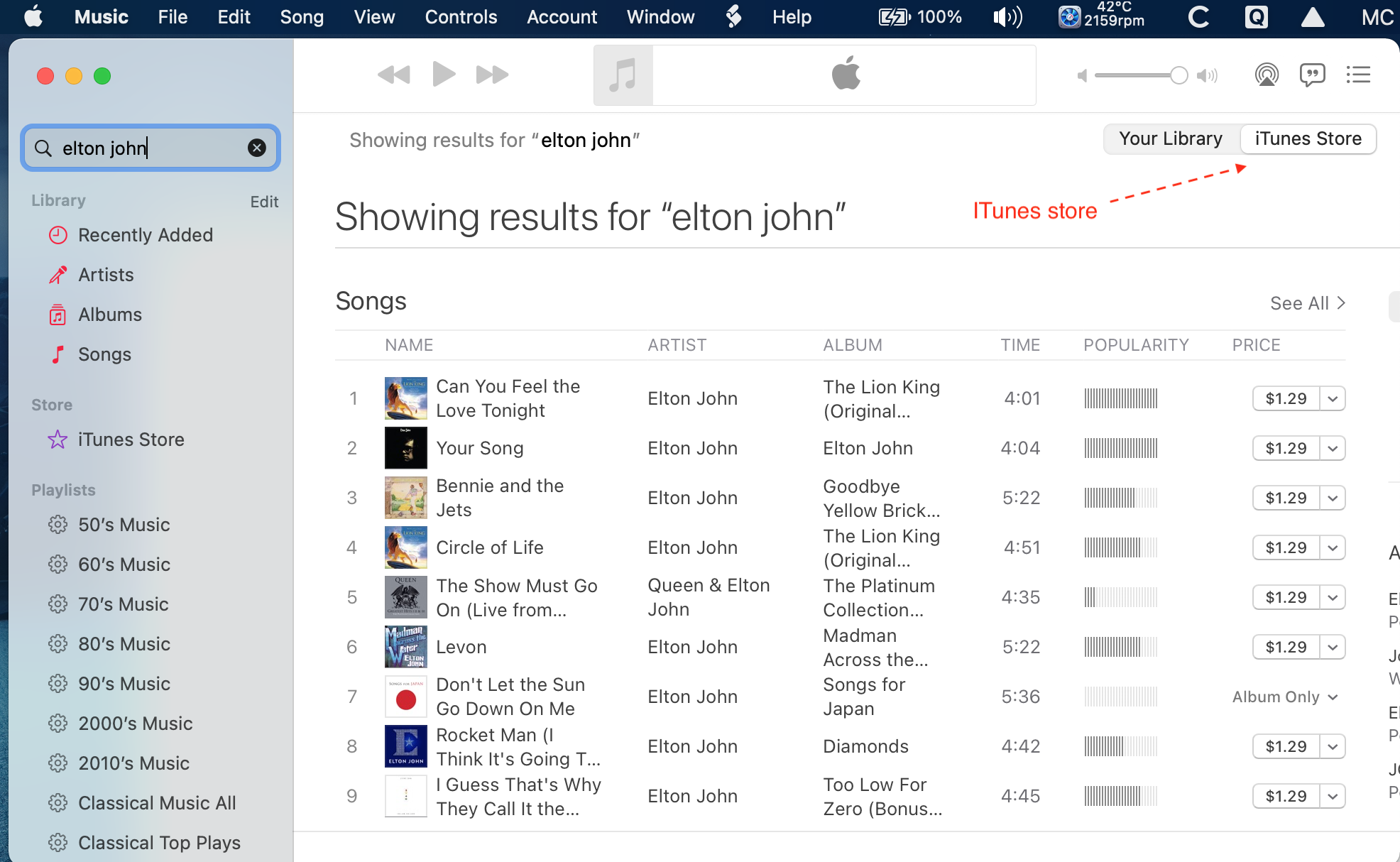1400x862 pixels.
Task: Click the music note artwork placeholder
Action: click(x=623, y=75)
